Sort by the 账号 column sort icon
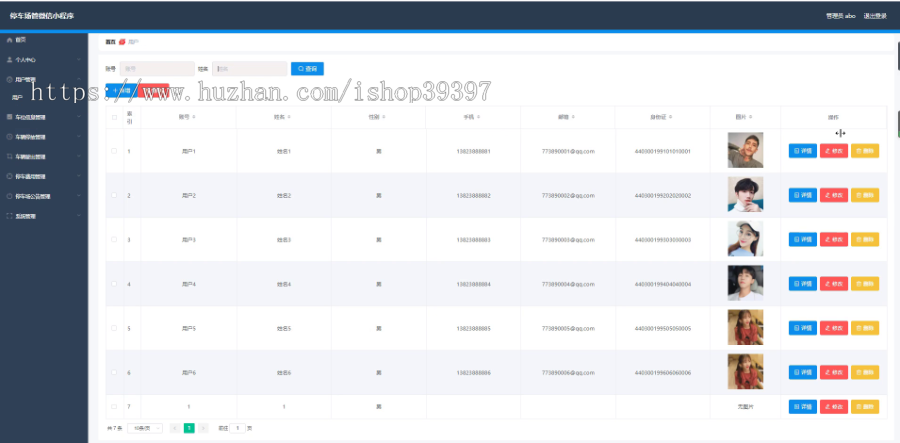 (x=194, y=117)
